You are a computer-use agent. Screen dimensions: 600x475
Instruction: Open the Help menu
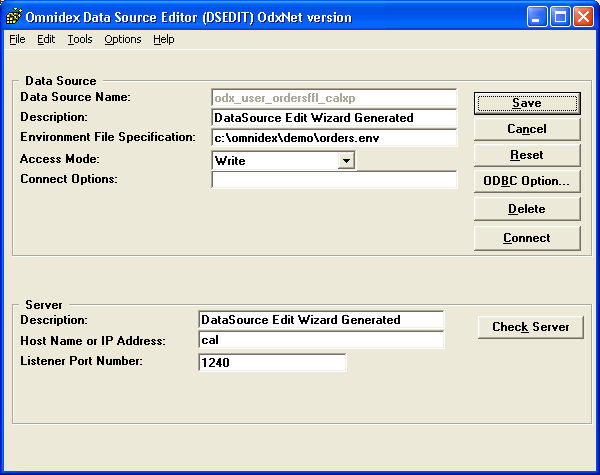[x=164, y=39]
